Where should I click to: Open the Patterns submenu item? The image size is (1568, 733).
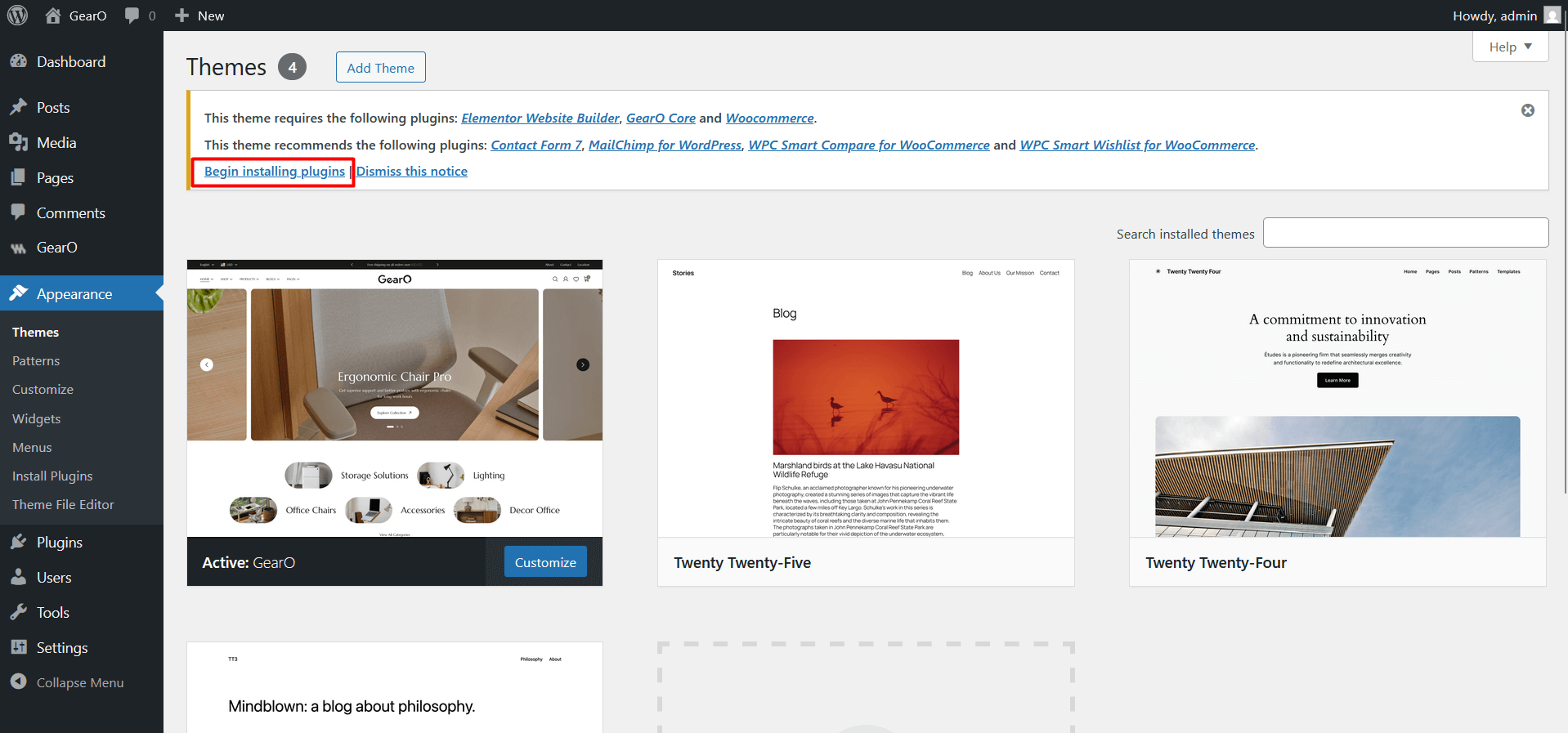(x=36, y=360)
